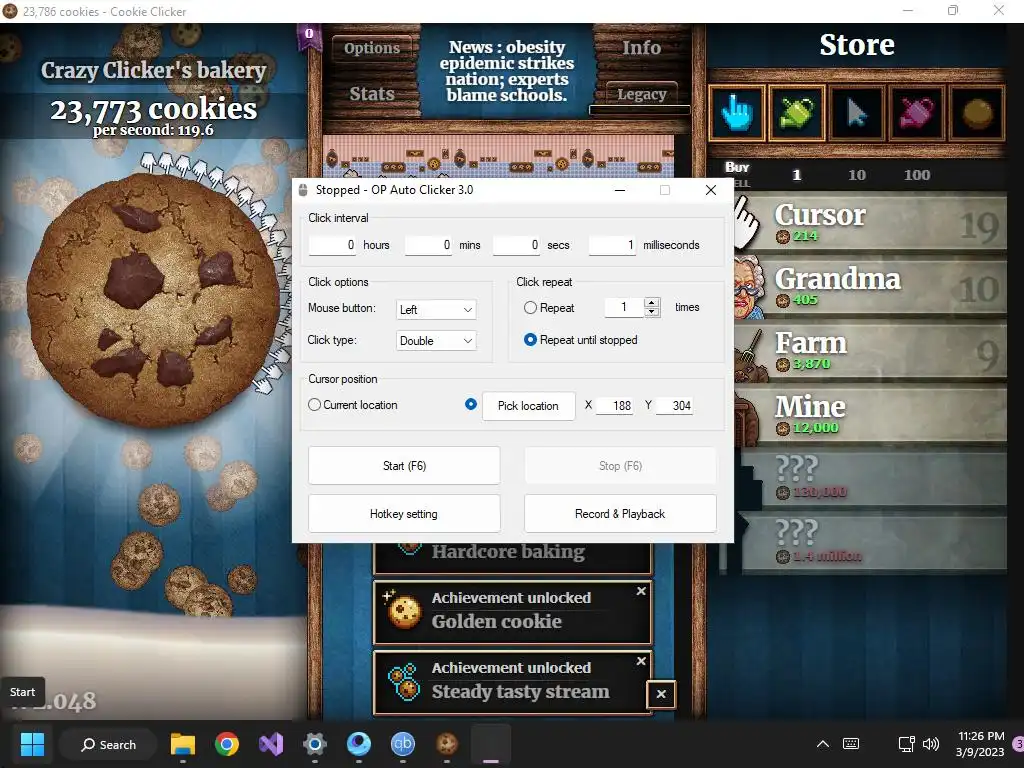Click the Golden cookie achievement icon
This screenshot has width=1024, height=768.
(x=404, y=610)
